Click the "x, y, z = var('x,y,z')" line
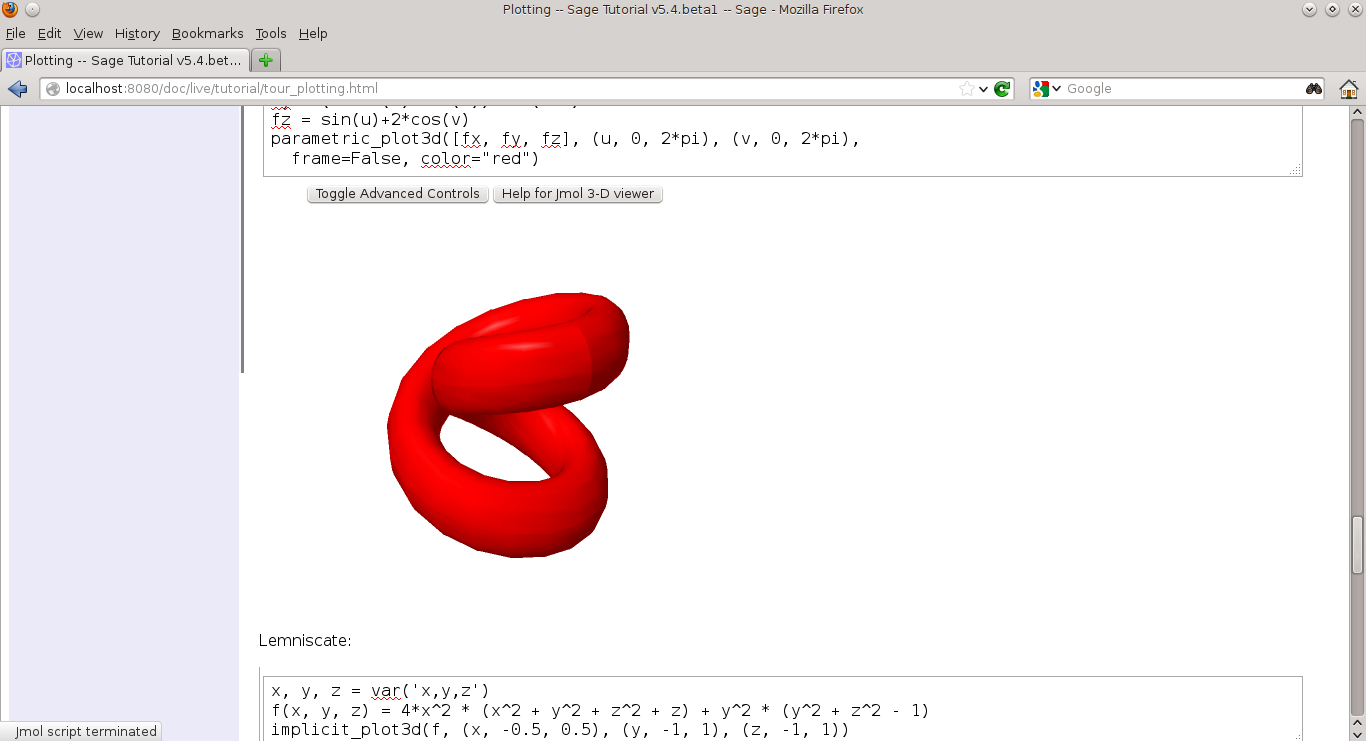The height and width of the screenshot is (741, 1366). pos(380,690)
